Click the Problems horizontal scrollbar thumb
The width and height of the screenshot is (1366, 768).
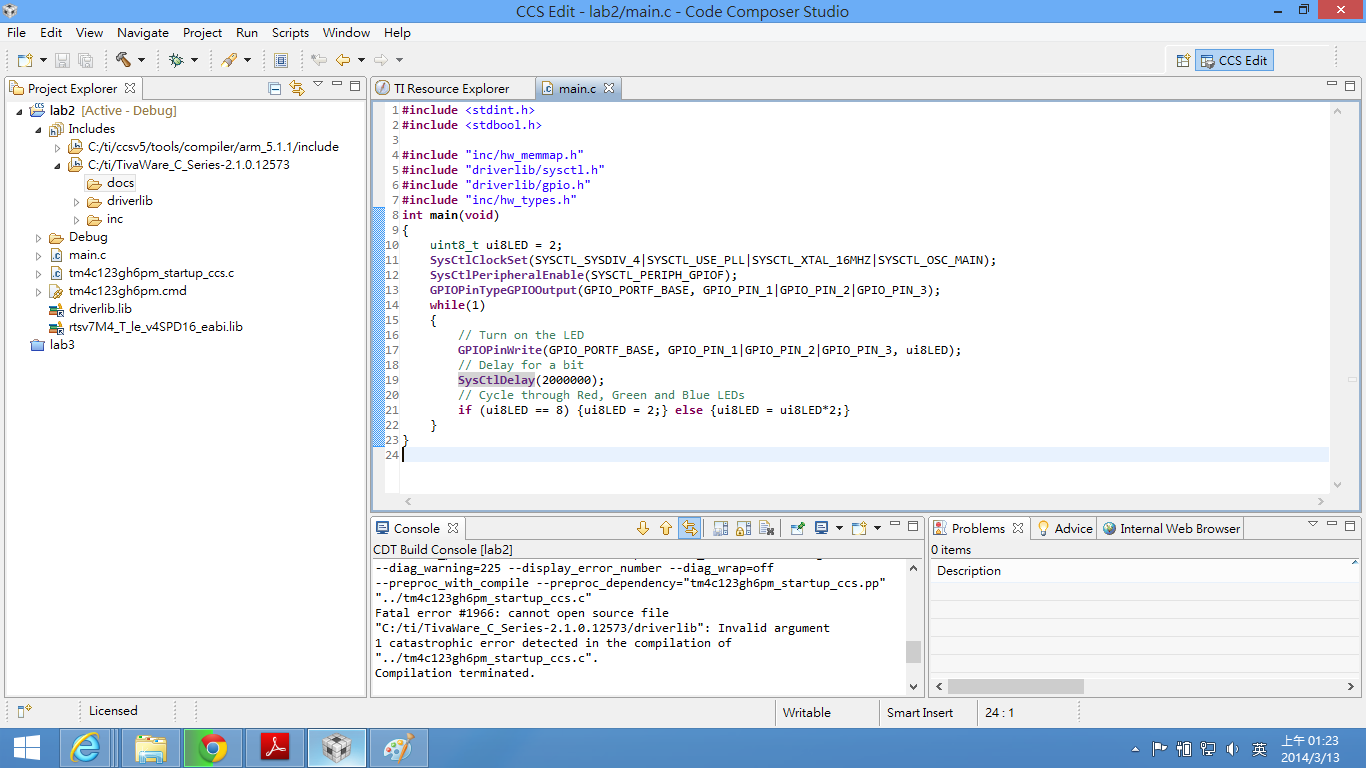(1016, 687)
